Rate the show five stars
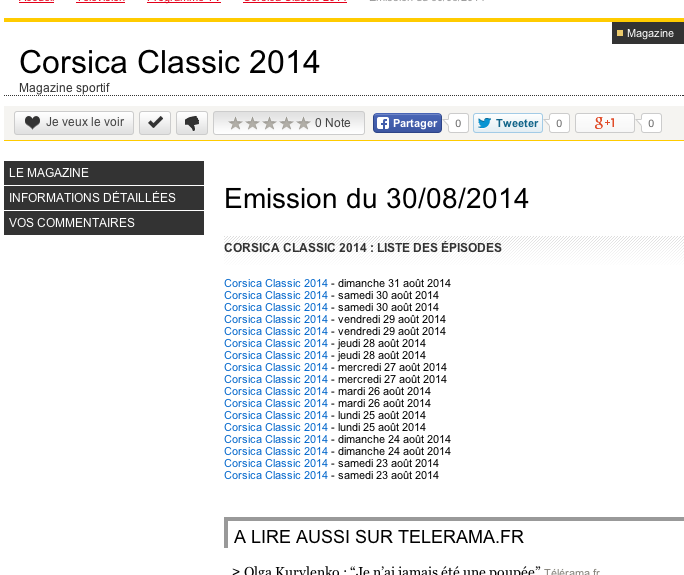Viewport: 684px width, 575px height. (303, 123)
